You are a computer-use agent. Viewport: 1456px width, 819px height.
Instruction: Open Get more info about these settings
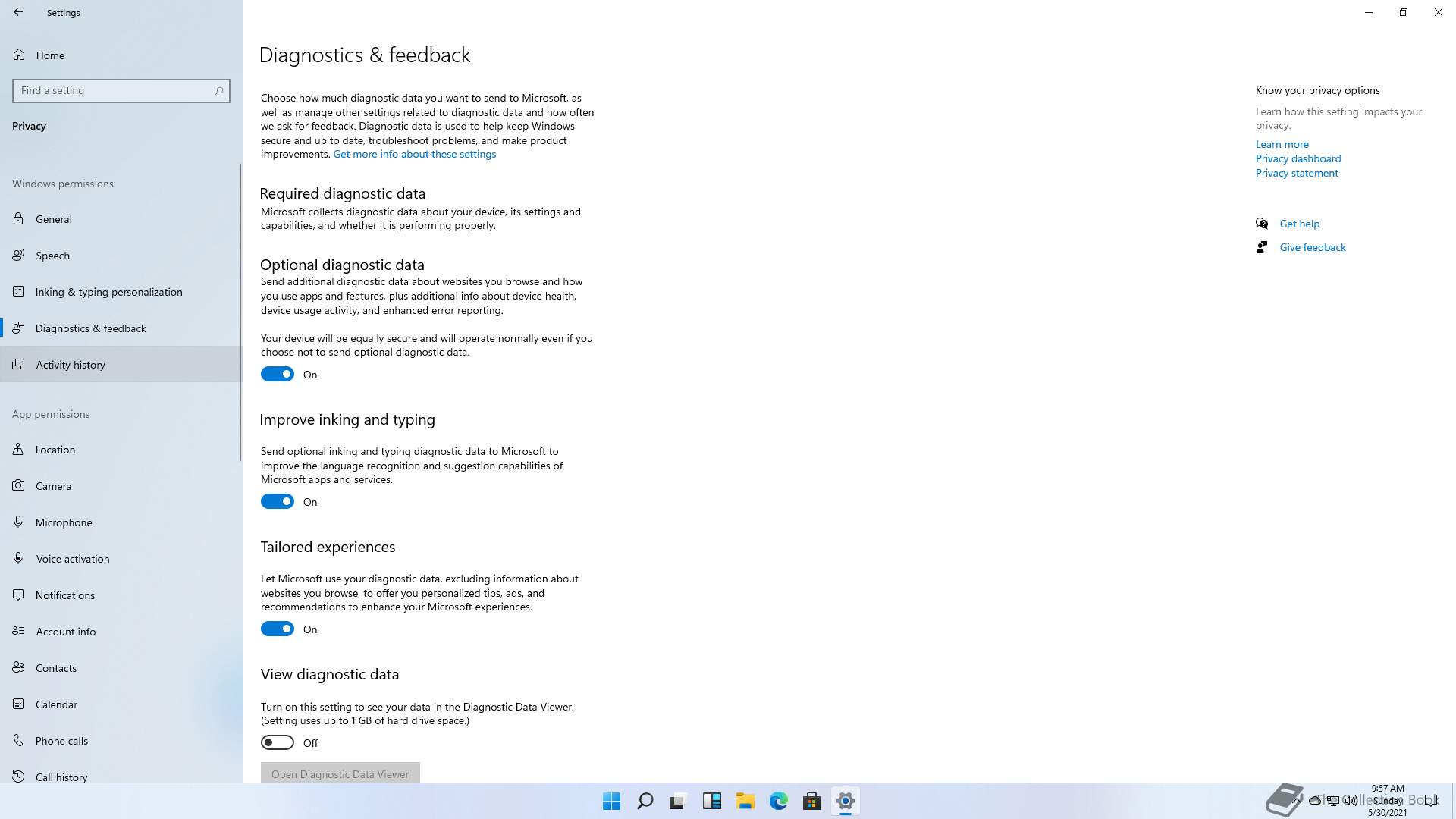tap(415, 154)
